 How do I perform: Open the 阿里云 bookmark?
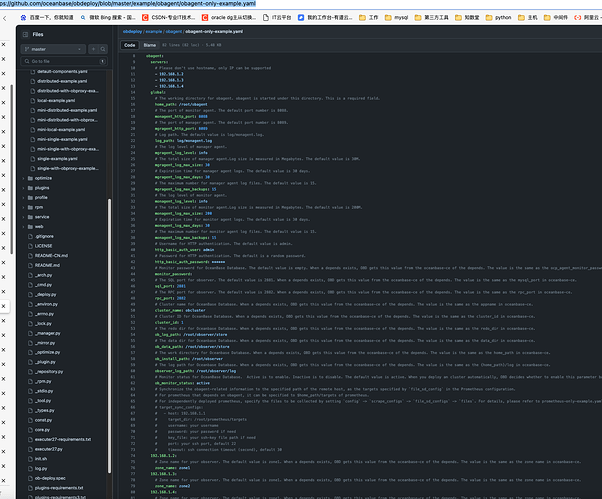[587, 18]
